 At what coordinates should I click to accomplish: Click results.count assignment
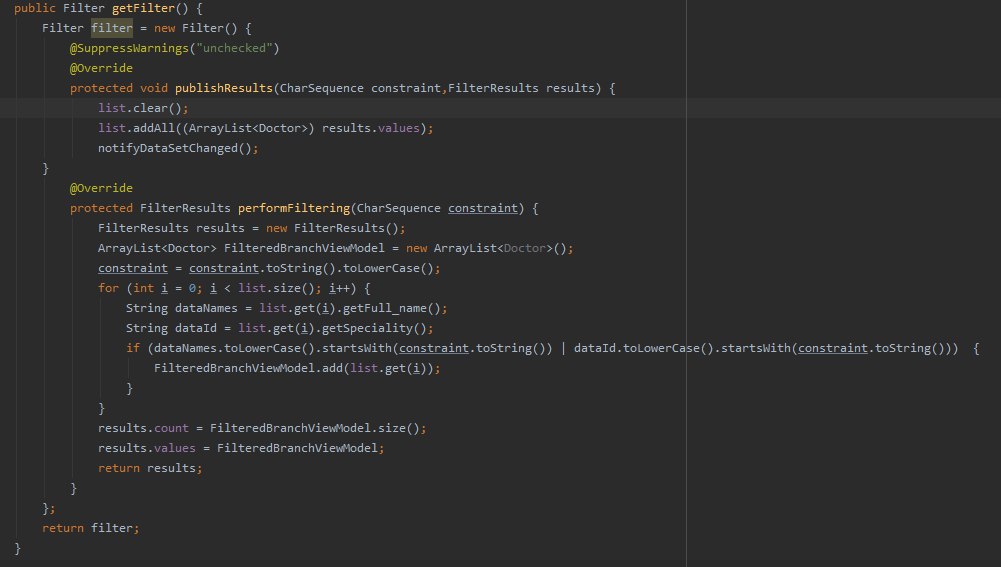point(143,428)
